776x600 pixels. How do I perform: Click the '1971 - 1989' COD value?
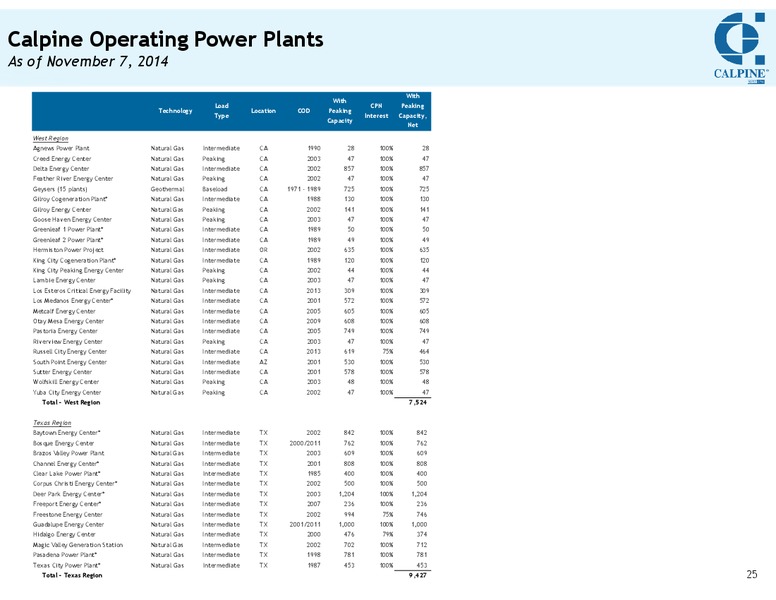[x=304, y=189]
